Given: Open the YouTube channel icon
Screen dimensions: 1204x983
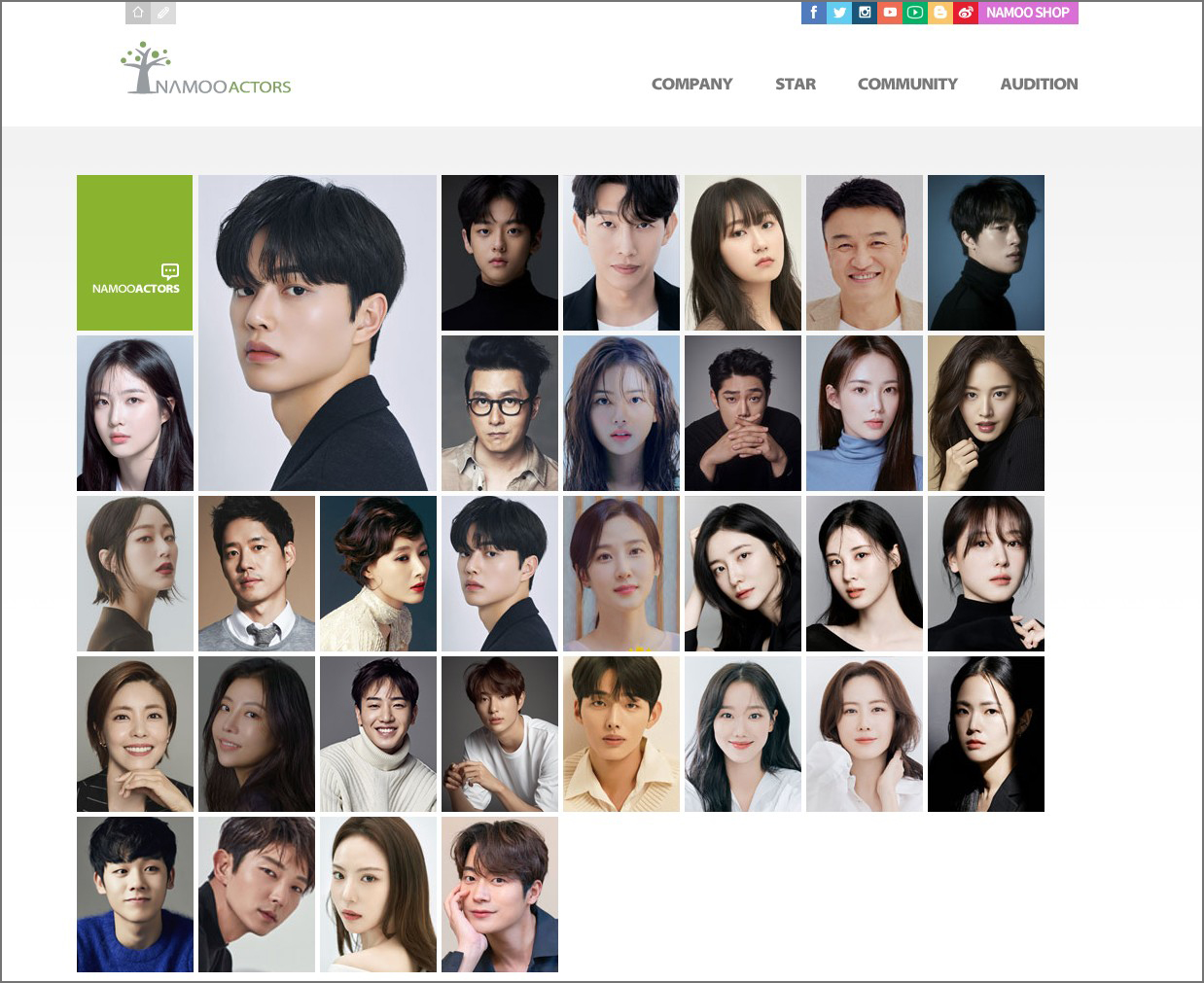Looking at the screenshot, I should [890, 13].
